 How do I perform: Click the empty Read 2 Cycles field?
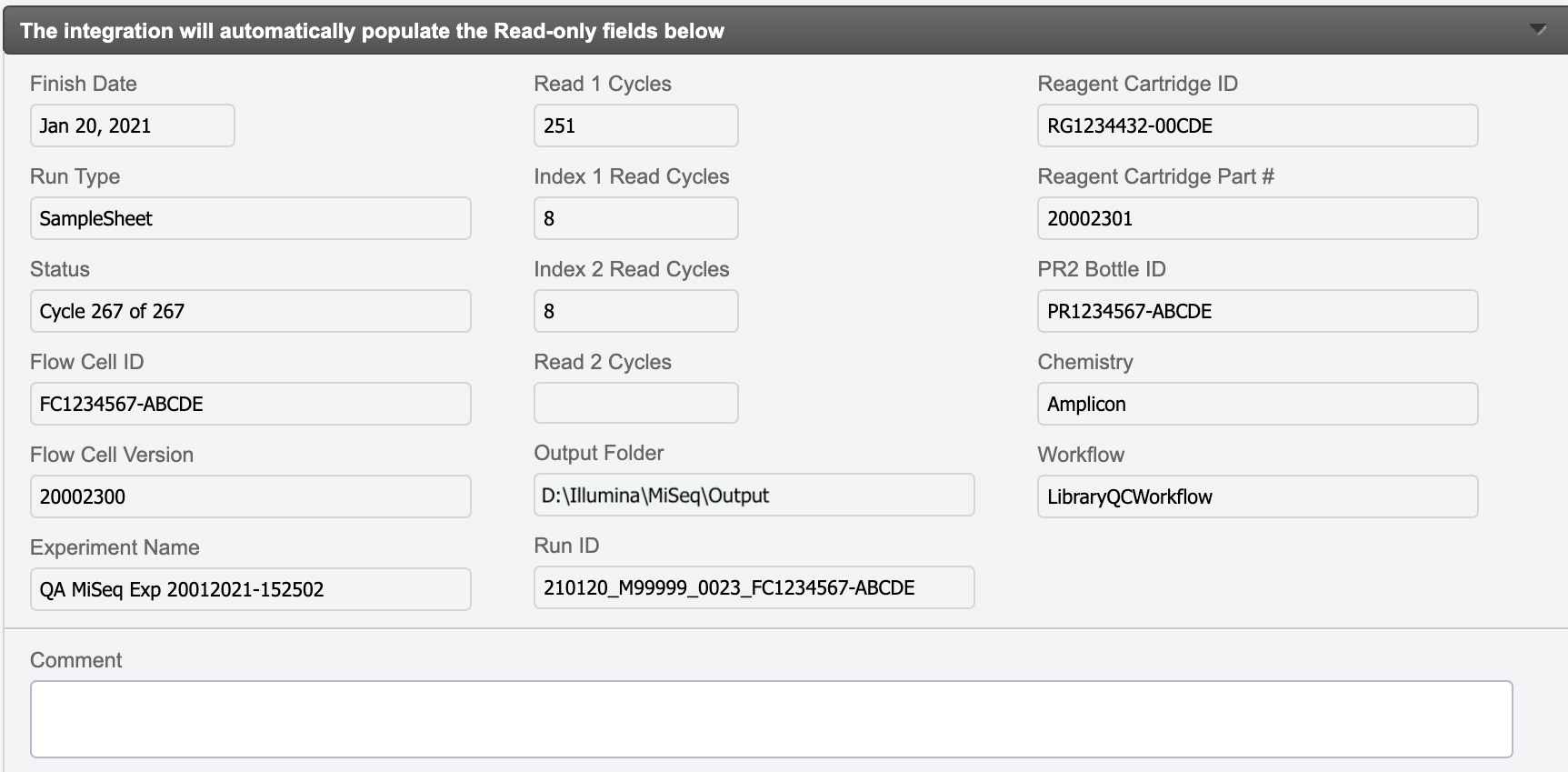pos(635,403)
